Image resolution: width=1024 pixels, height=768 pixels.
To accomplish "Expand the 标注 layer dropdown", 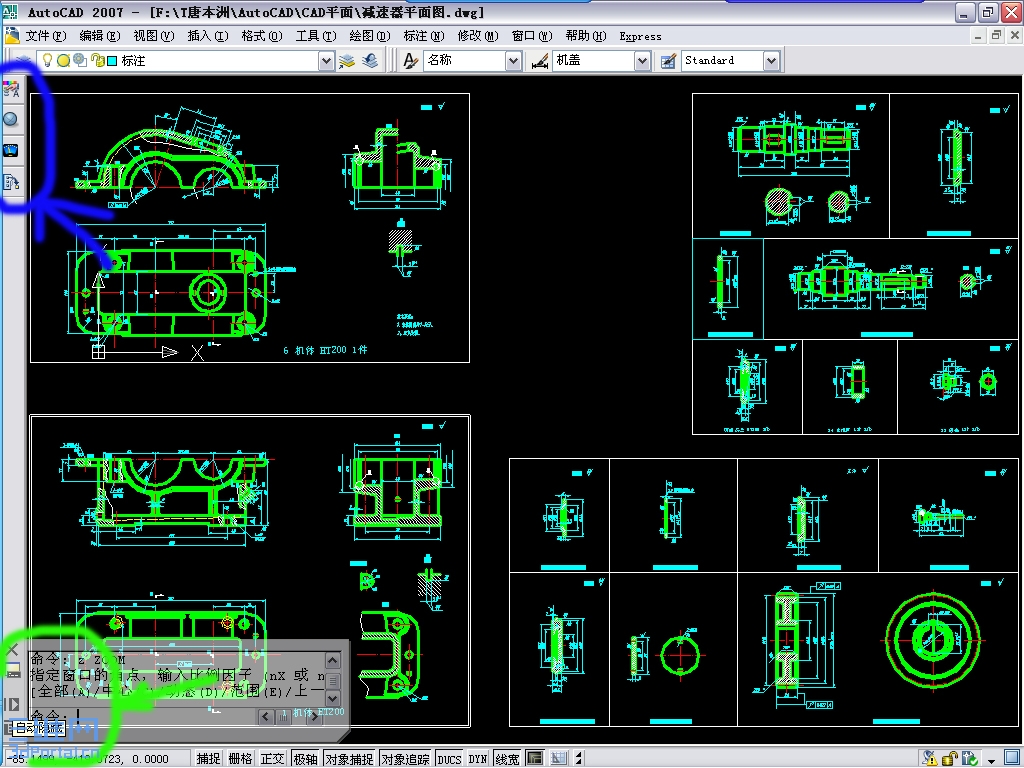I will 326,61.
